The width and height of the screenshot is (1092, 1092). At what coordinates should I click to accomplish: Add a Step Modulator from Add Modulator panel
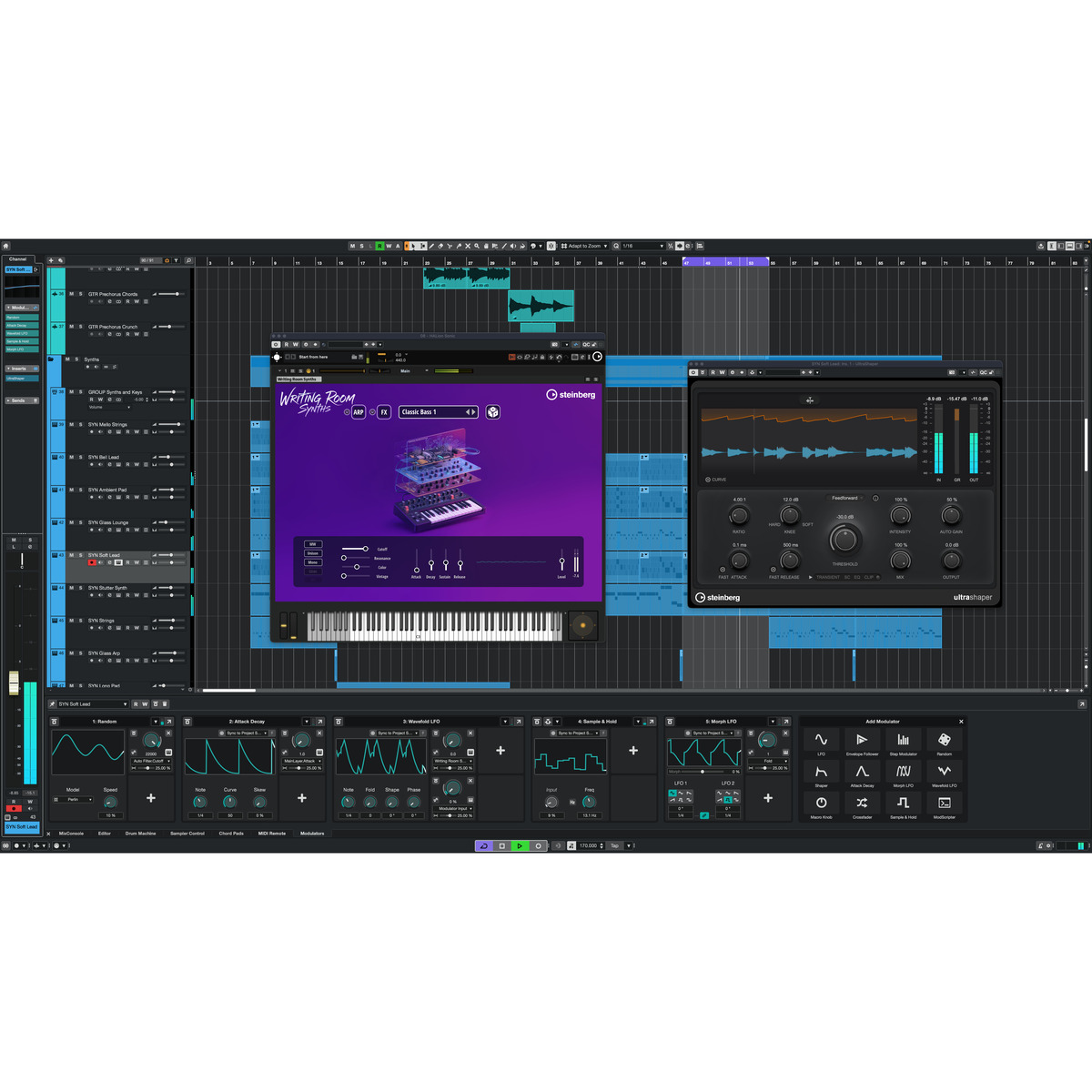click(903, 740)
